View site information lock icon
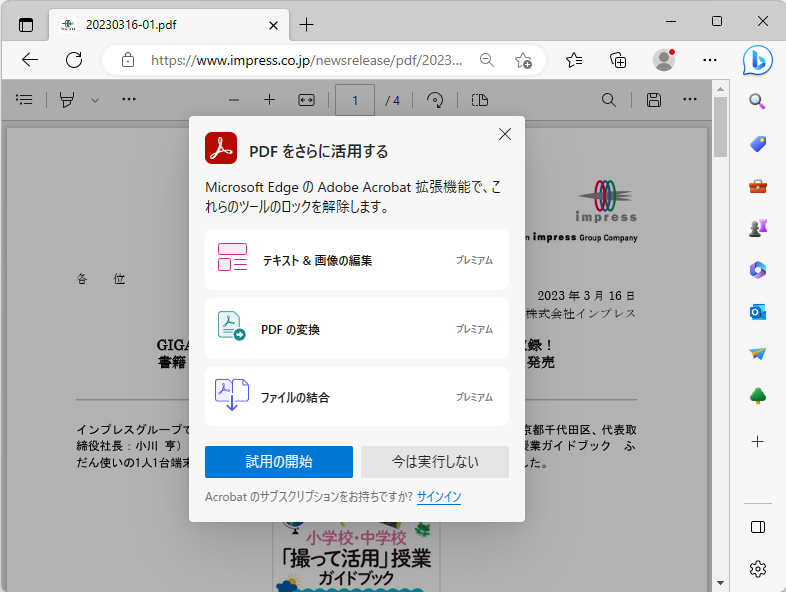This screenshot has width=786, height=592. (x=128, y=60)
